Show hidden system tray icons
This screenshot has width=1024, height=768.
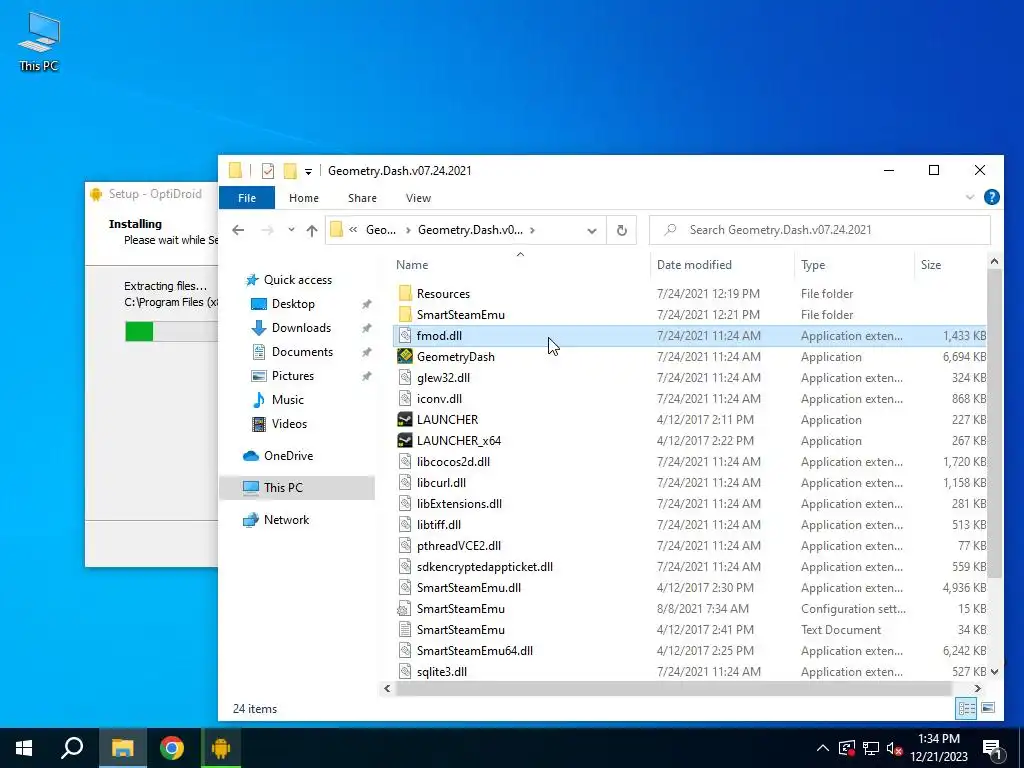tap(823, 748)
